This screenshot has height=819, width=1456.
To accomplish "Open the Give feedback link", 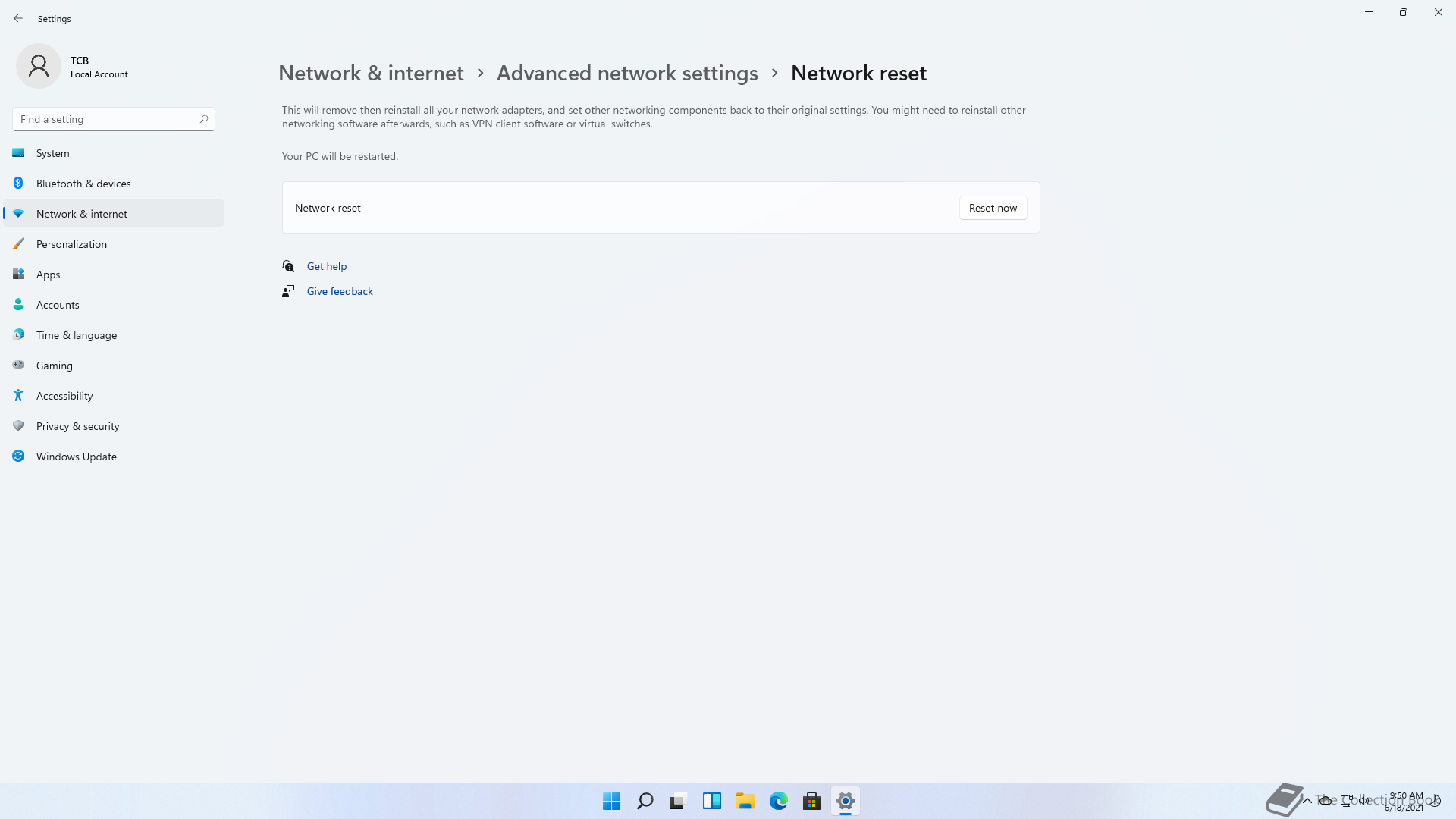I will [x=340, y=291].
